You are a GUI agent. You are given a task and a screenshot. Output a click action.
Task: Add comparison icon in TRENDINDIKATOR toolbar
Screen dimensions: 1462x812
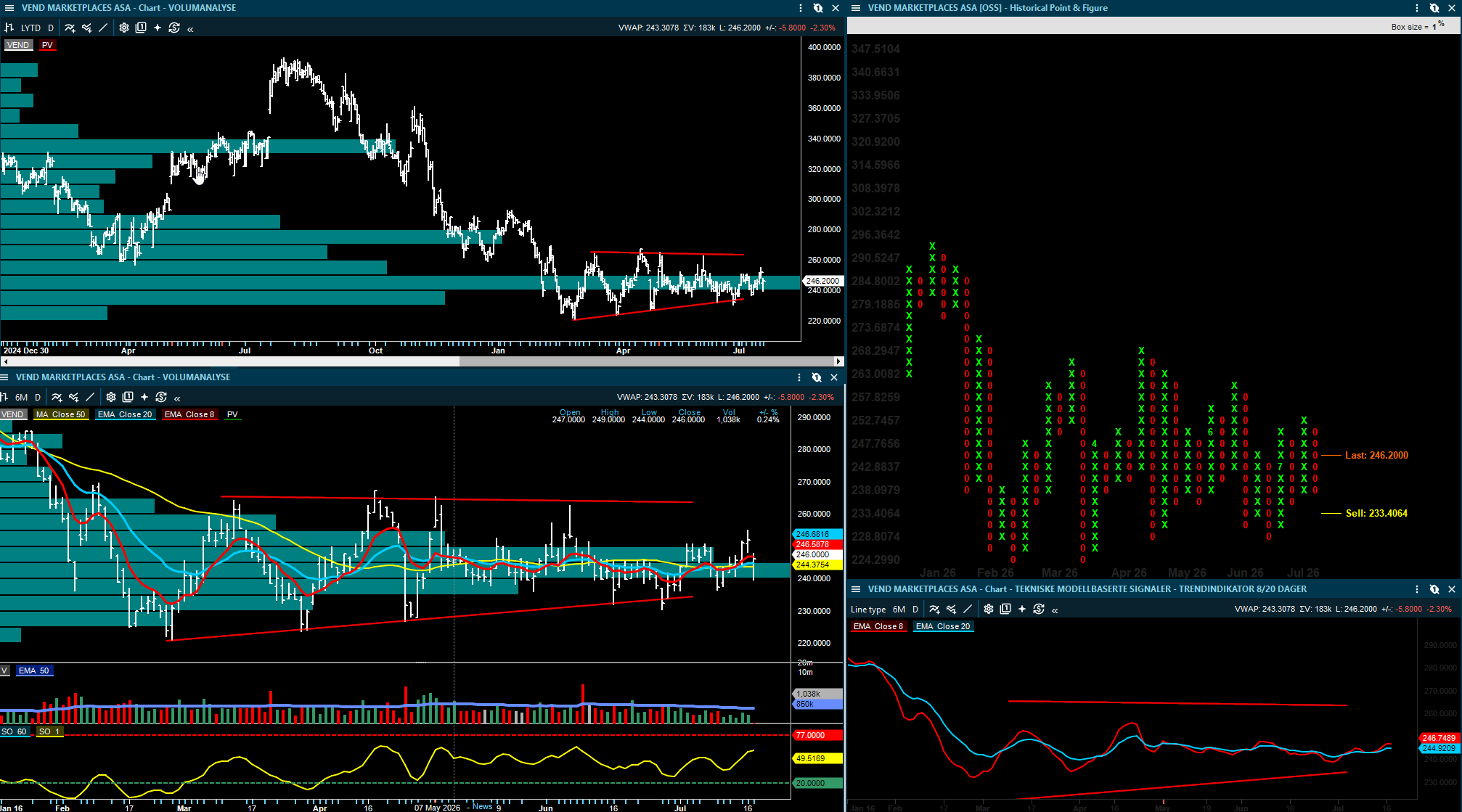951,609
